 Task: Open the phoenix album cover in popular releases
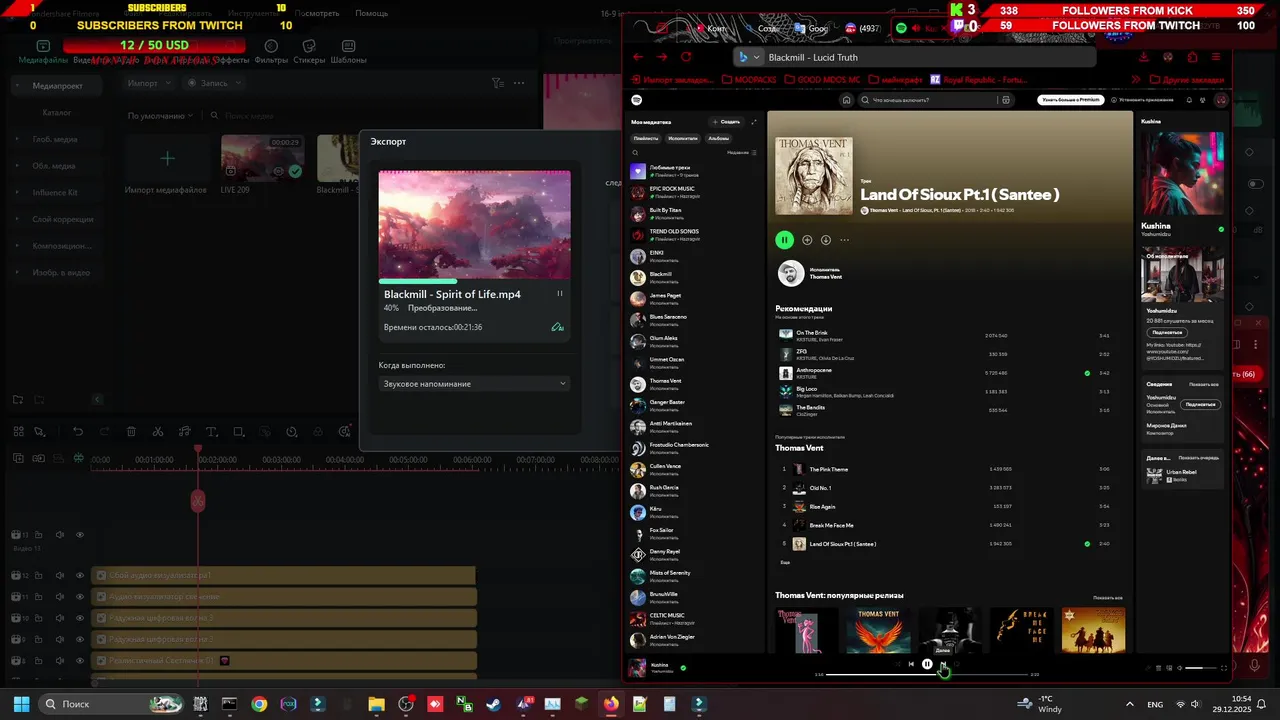pos(878,630)
